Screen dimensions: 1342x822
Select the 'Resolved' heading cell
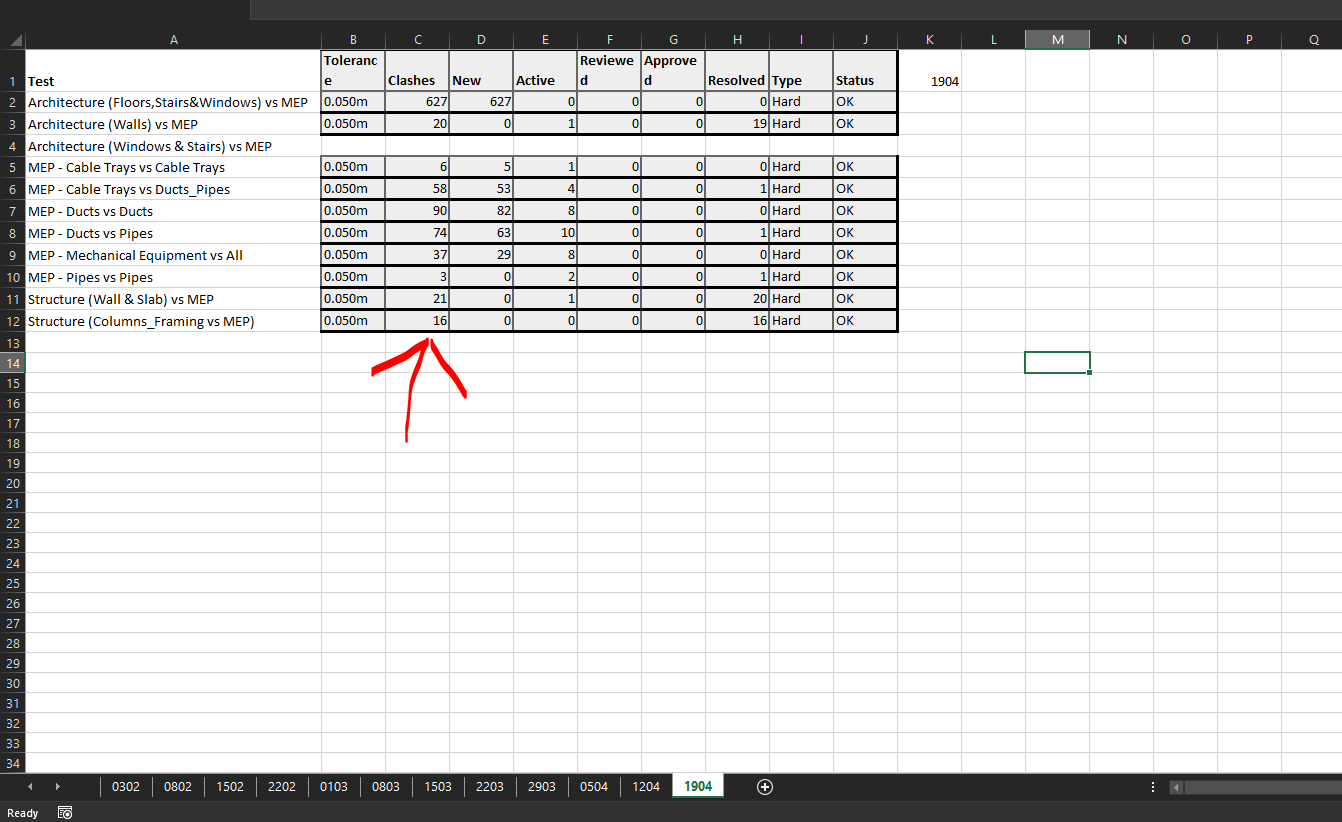[x=738, y=71]
